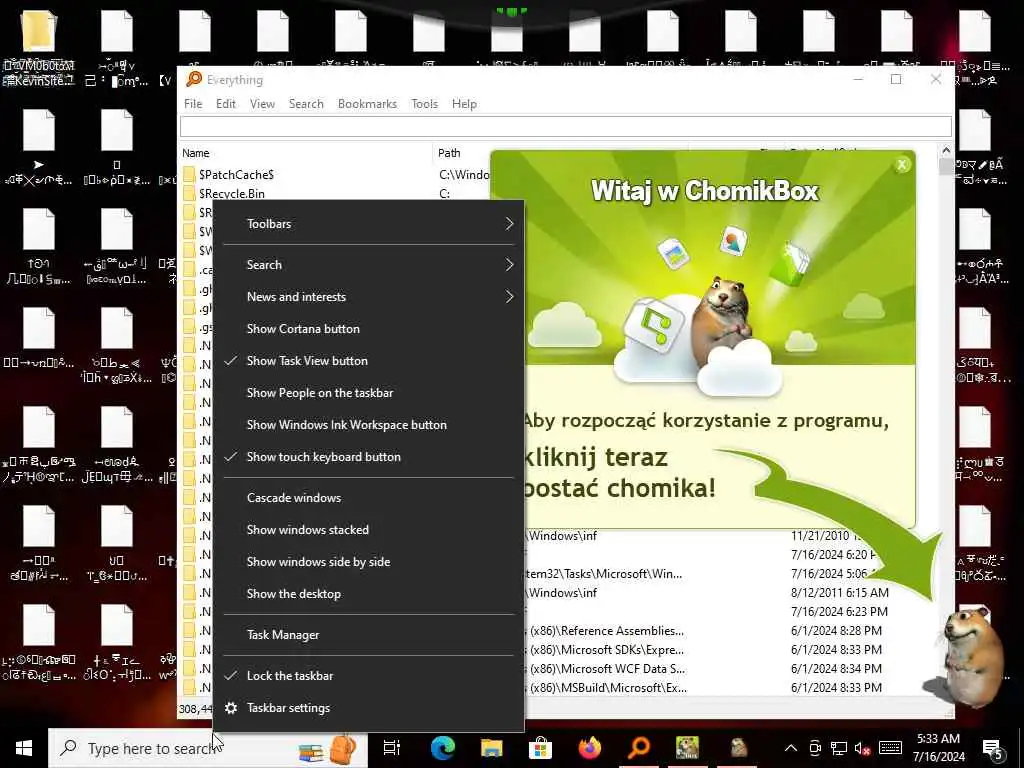Open network status in the system tray
The width and height of the screenshot is (1024, 768).
point(839,748)
